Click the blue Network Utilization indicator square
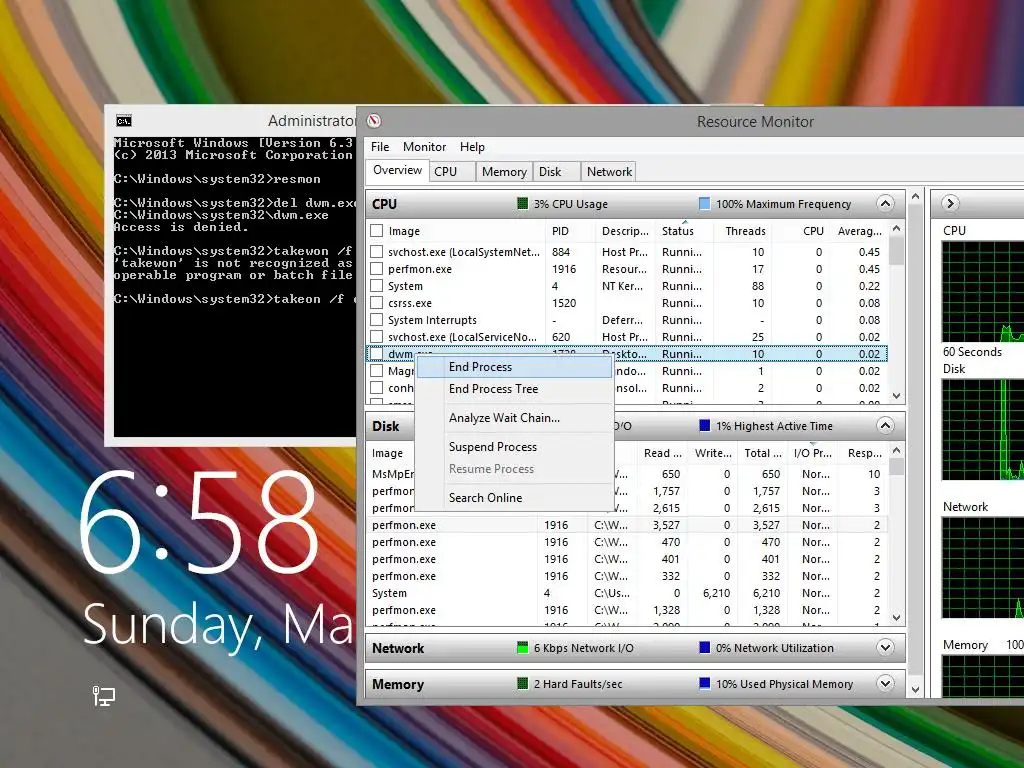This screenshot has width=1024, height=768. (705, 648)
